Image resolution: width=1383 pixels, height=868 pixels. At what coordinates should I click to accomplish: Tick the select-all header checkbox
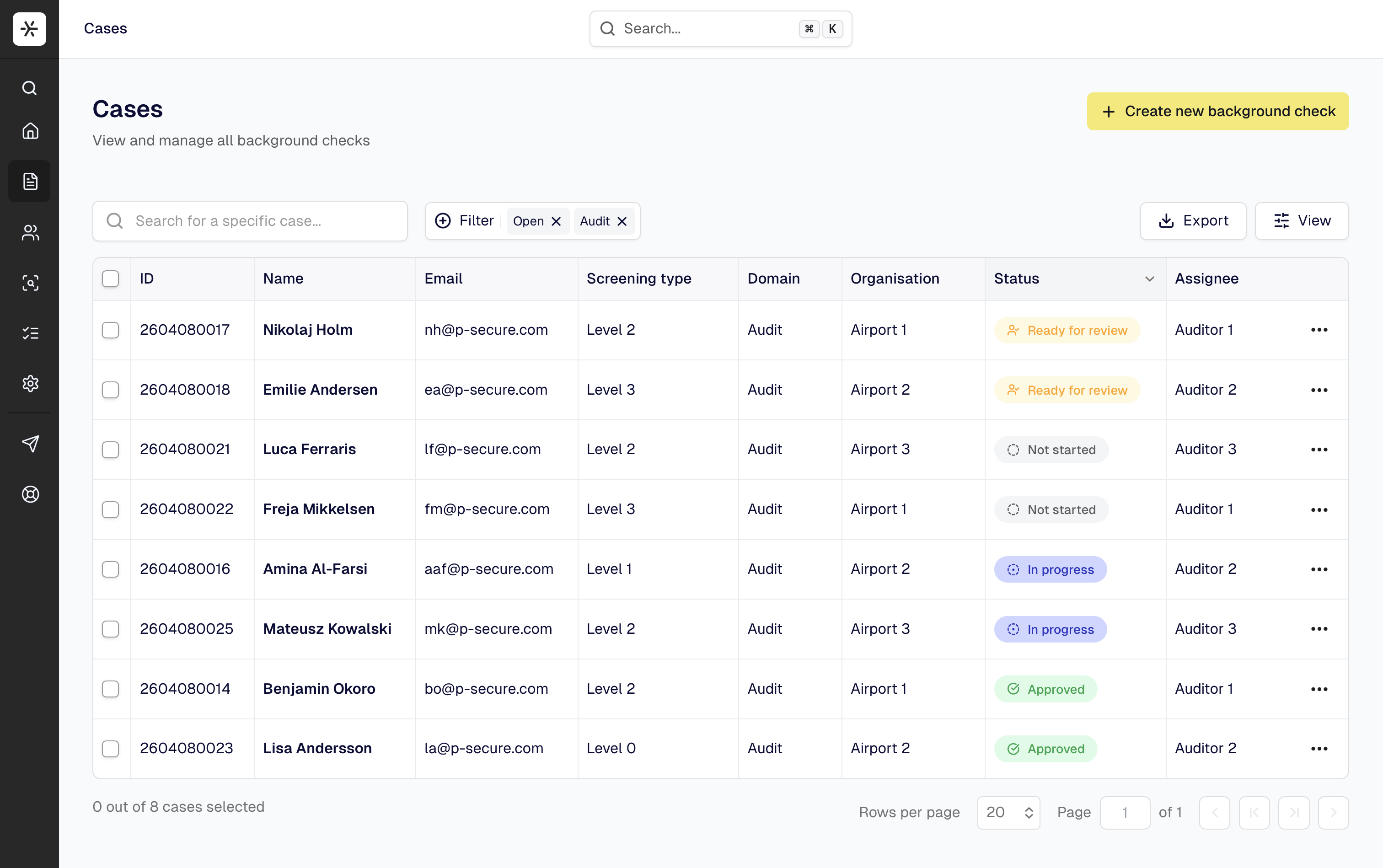110,279
